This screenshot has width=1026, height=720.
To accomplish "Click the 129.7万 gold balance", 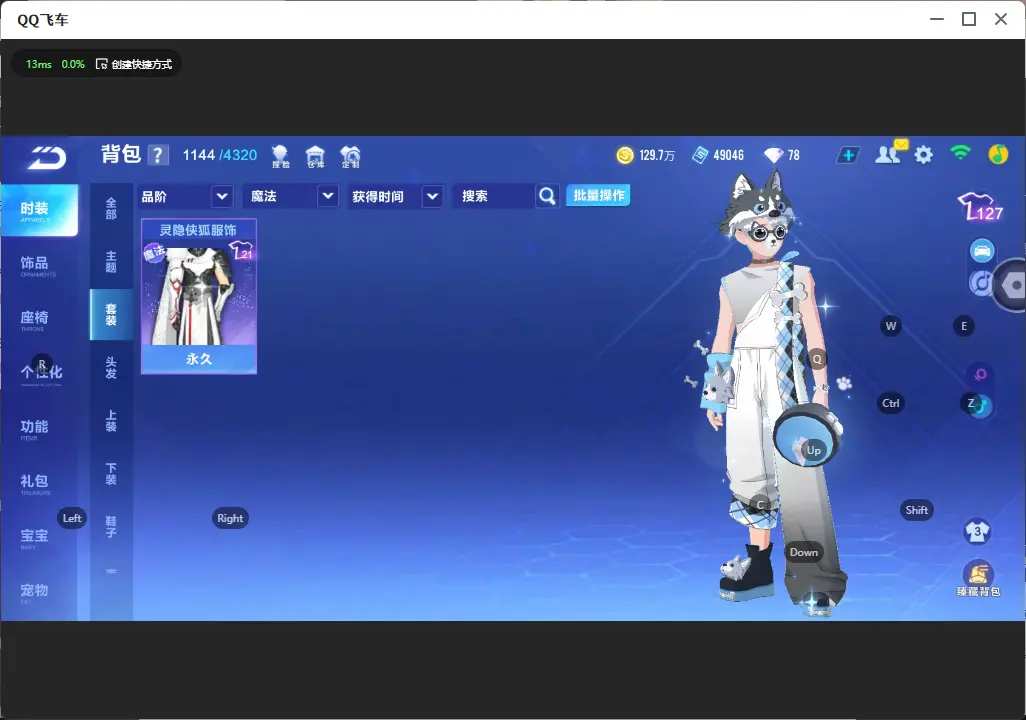I will 657,155.
